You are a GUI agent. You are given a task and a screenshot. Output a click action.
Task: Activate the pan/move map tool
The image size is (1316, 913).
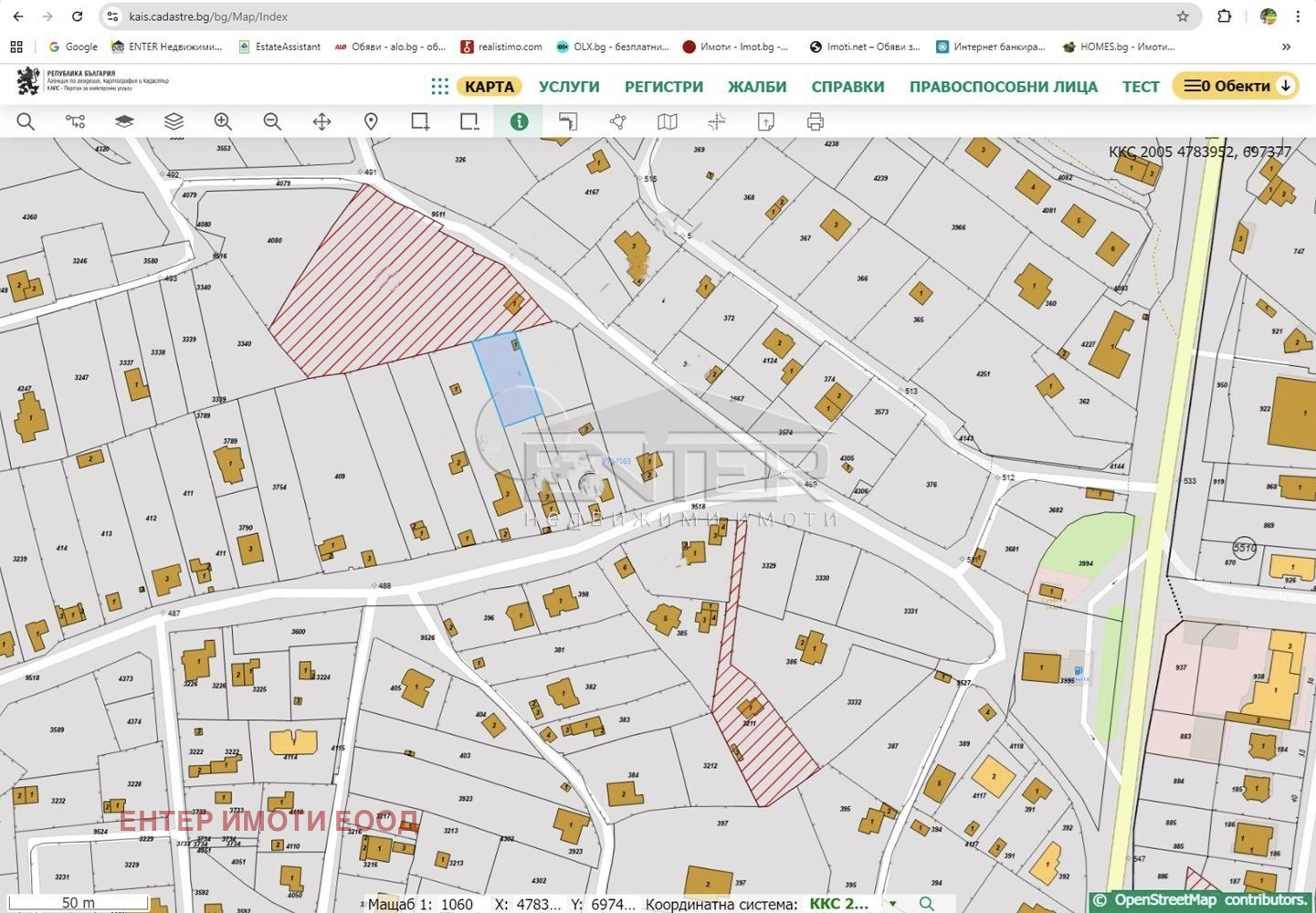[x=321, y=121]
